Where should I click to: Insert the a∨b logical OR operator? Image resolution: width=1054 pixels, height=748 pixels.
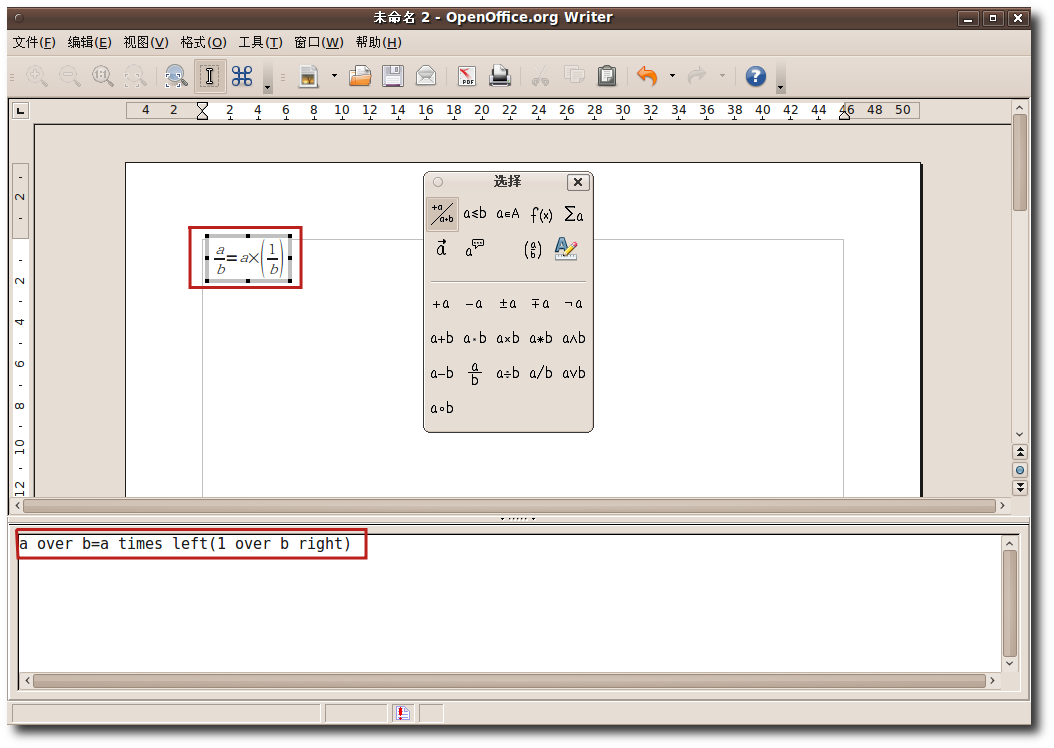tap(573, 373)
